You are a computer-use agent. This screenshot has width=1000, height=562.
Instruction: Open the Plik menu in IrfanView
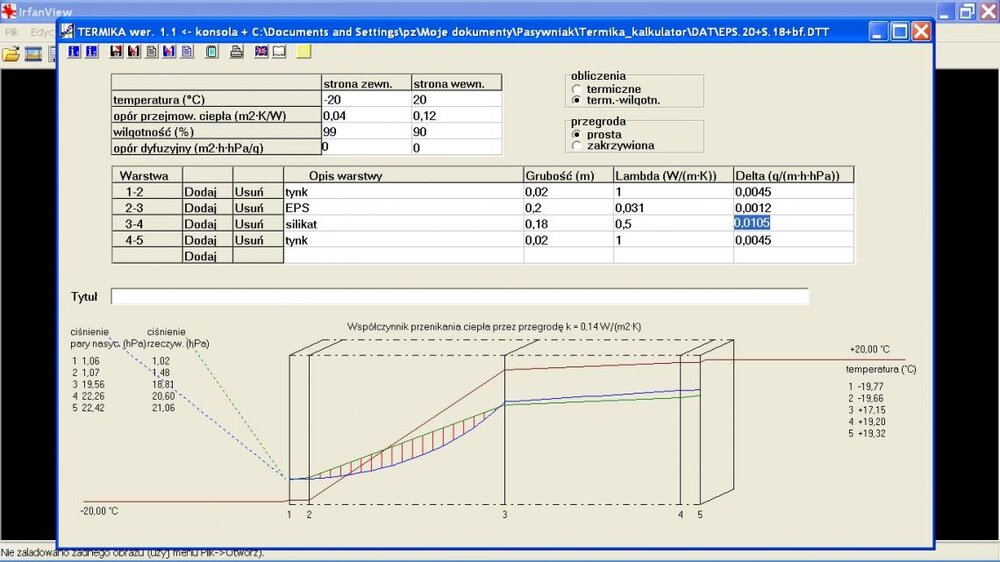tap(12, 32)
